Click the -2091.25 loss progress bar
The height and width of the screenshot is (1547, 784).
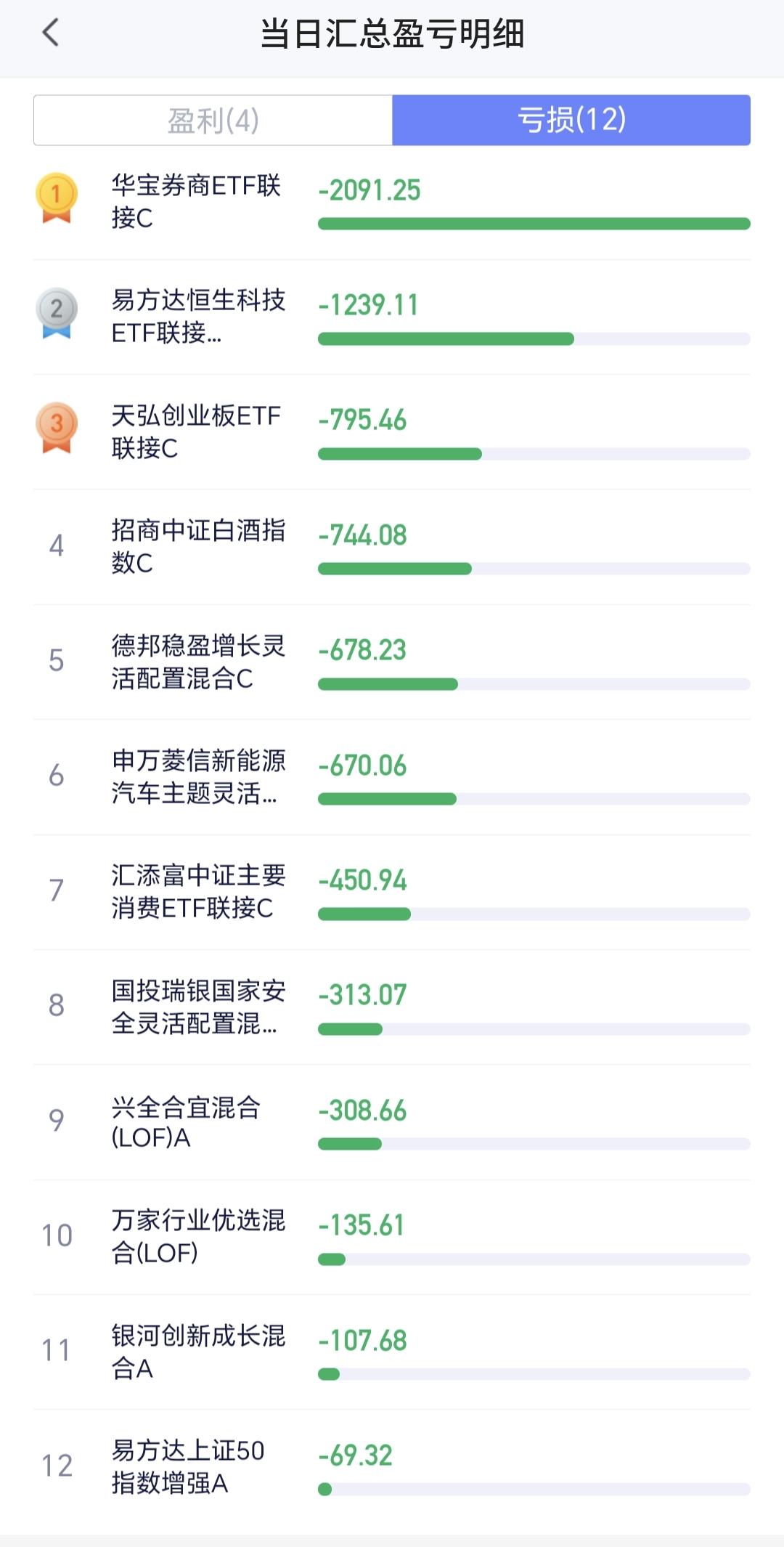(x=534, y=224)
